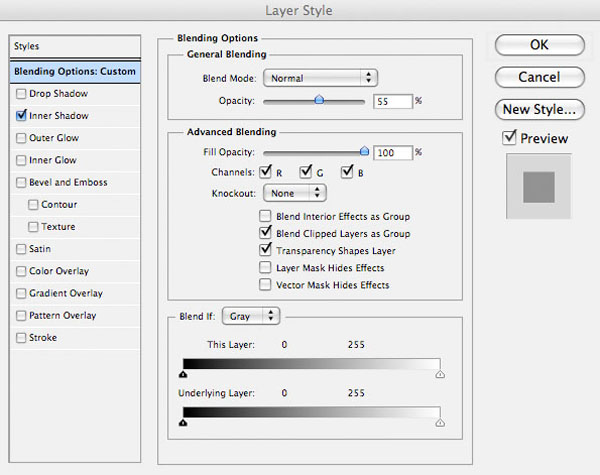Enable the Texture checkbox
The height and width of the screenshot is (475, 600).
pos(33,227)
